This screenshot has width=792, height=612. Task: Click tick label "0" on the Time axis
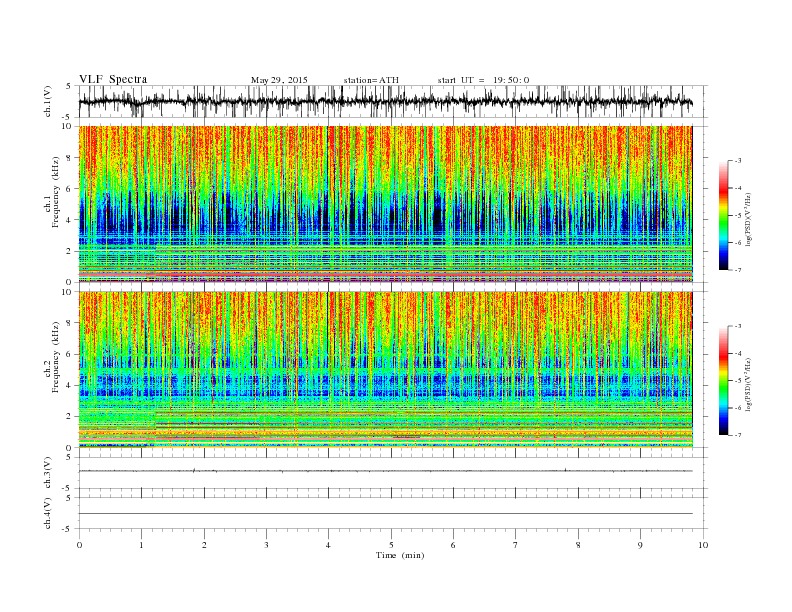(79, 545)
